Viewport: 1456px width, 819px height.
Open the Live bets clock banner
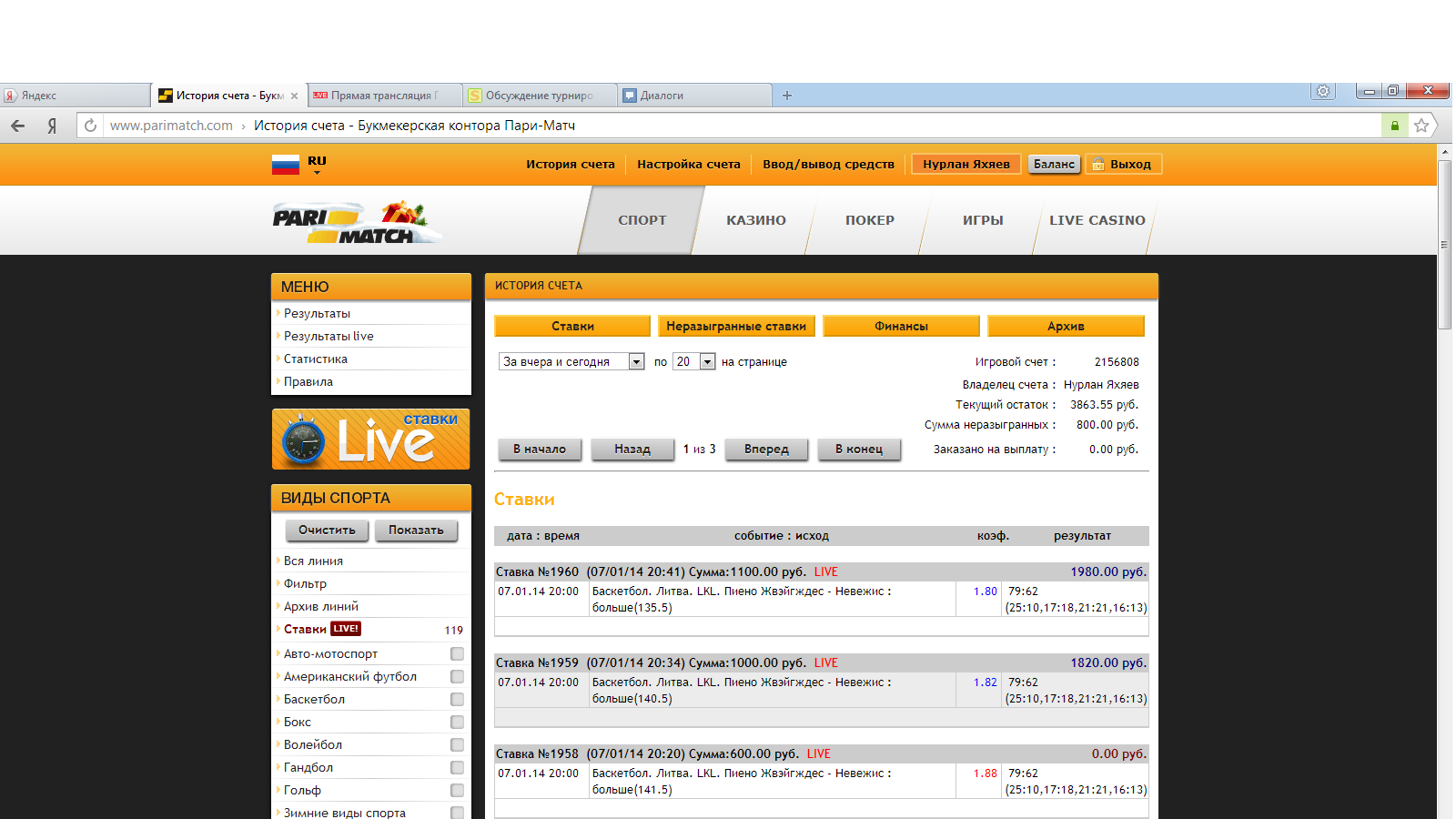[x=371, y=439]
